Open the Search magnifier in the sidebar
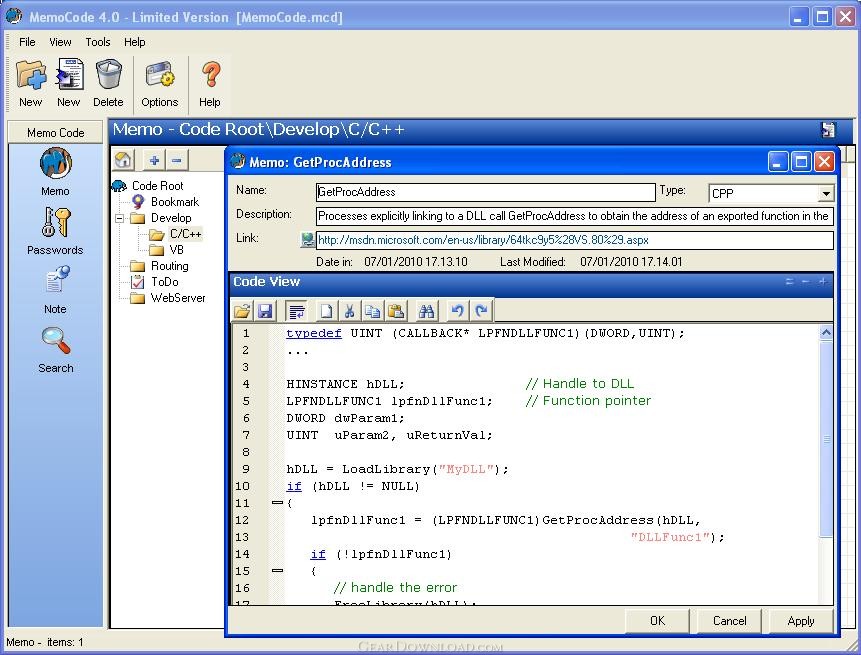861x655 pixels. 55,350
